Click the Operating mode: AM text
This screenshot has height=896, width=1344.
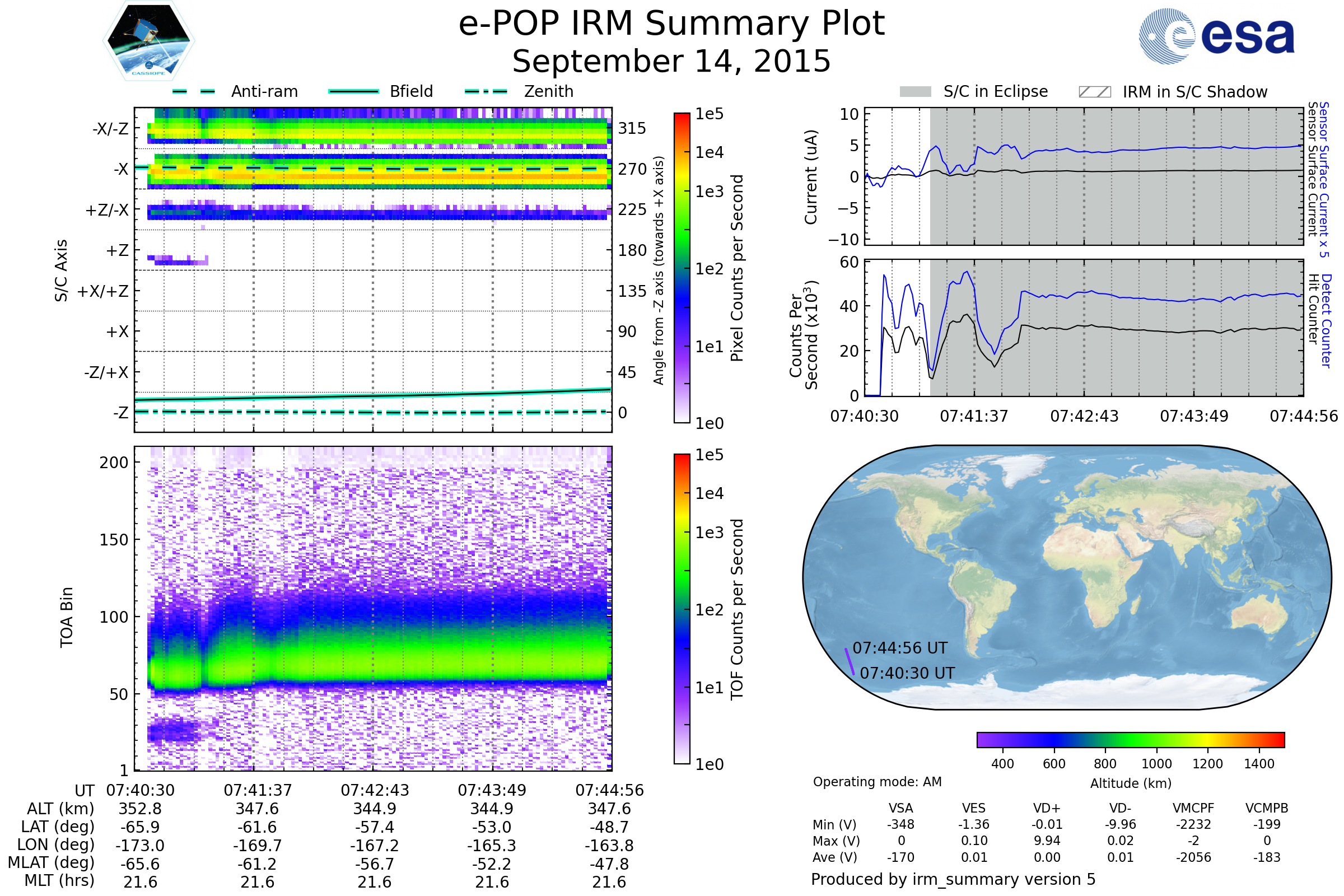pos(877,782)
